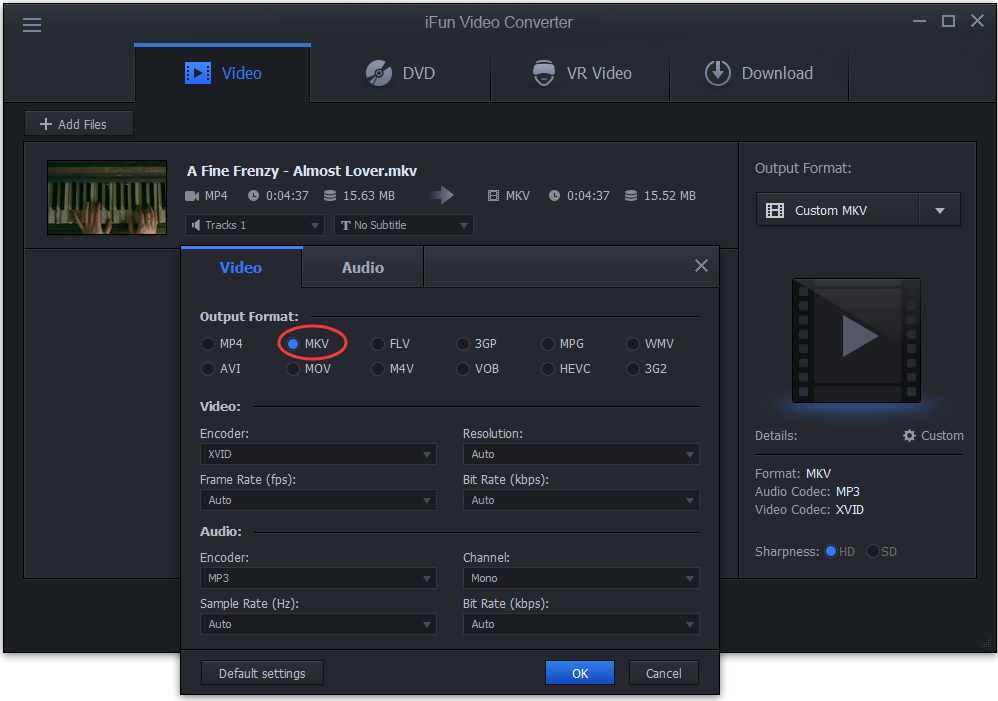Click the gear icon next to Custom
Screen dimensions: 998x701
pyautogui.click(x=910, y=435)
